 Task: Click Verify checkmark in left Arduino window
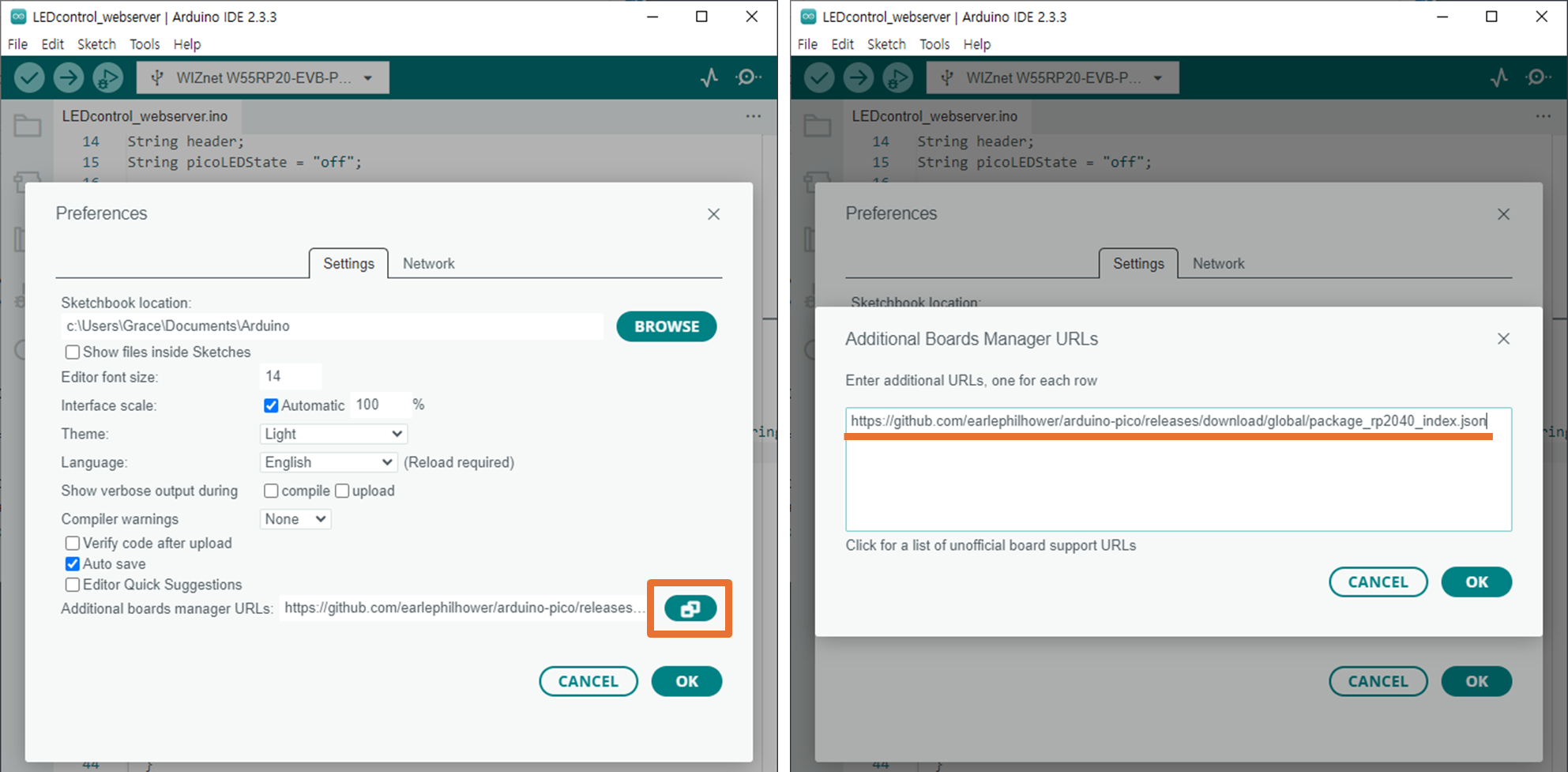coord(29,77)
